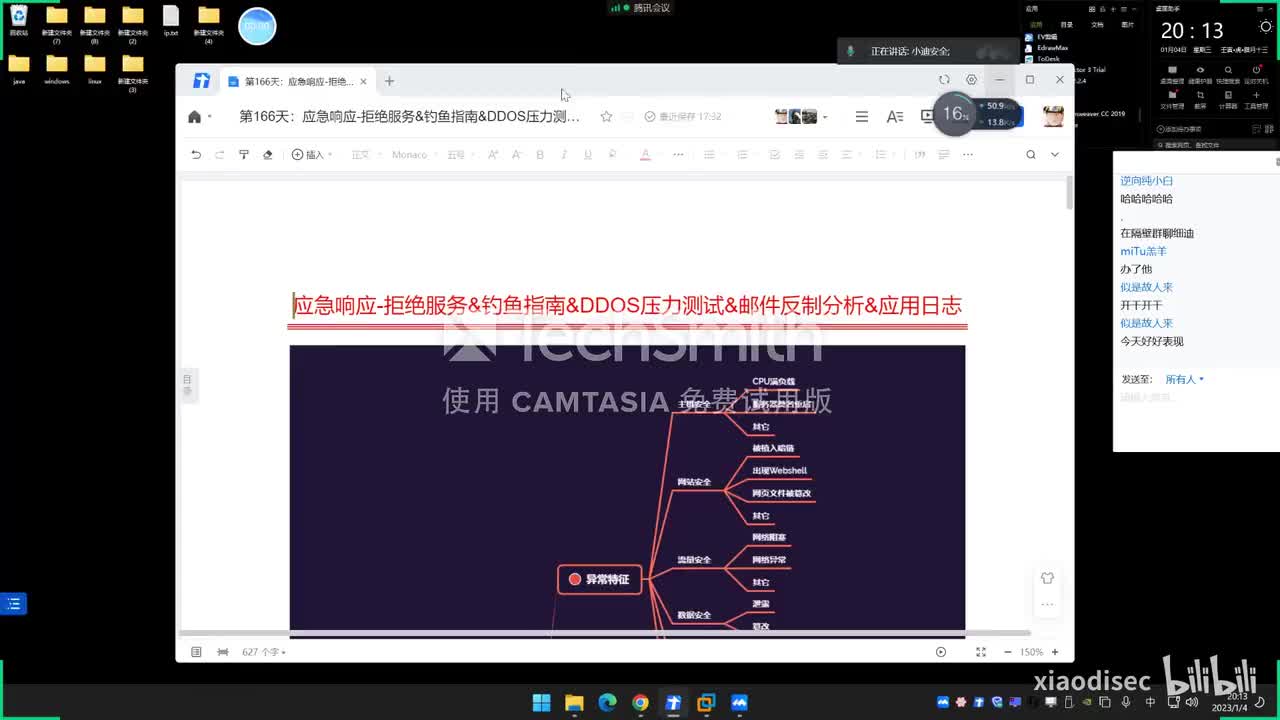The width and height of the screenshot is (1280, 720).
Task: Open the blue floating menu icon at left edge
Action: point(13,604)
